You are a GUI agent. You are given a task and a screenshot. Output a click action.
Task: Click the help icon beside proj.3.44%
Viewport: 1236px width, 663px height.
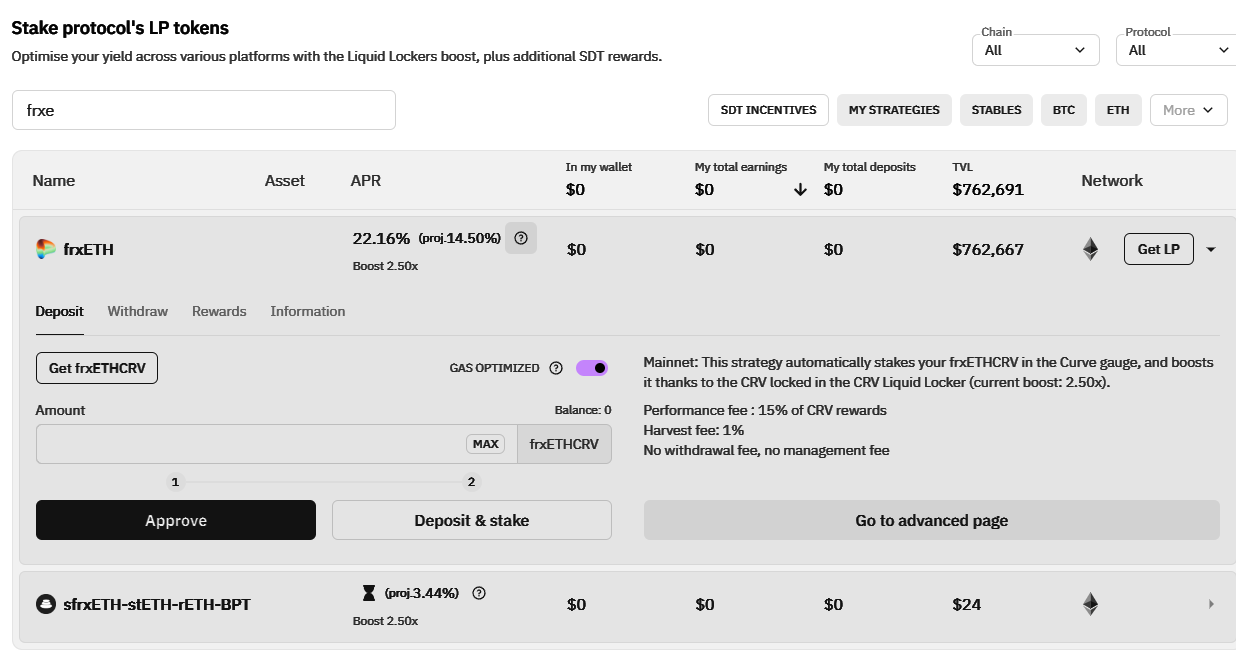pyautogui.click(x=479, y=593)
